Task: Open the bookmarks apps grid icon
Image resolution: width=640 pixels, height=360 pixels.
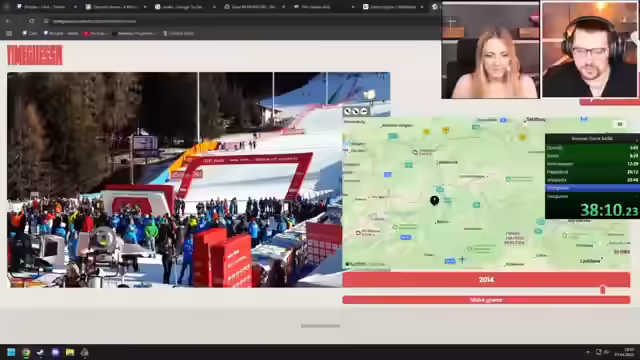Action: 9,33
